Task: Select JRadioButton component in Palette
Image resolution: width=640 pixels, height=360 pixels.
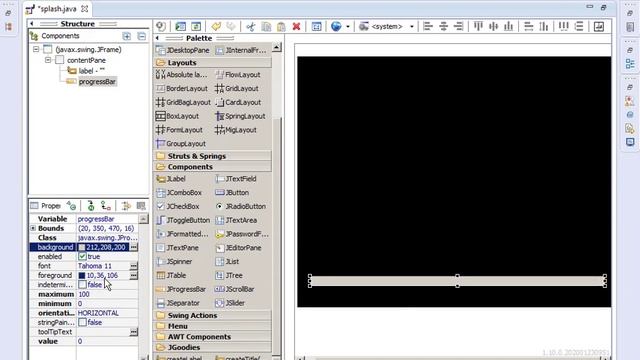Action: pos(240,206)
